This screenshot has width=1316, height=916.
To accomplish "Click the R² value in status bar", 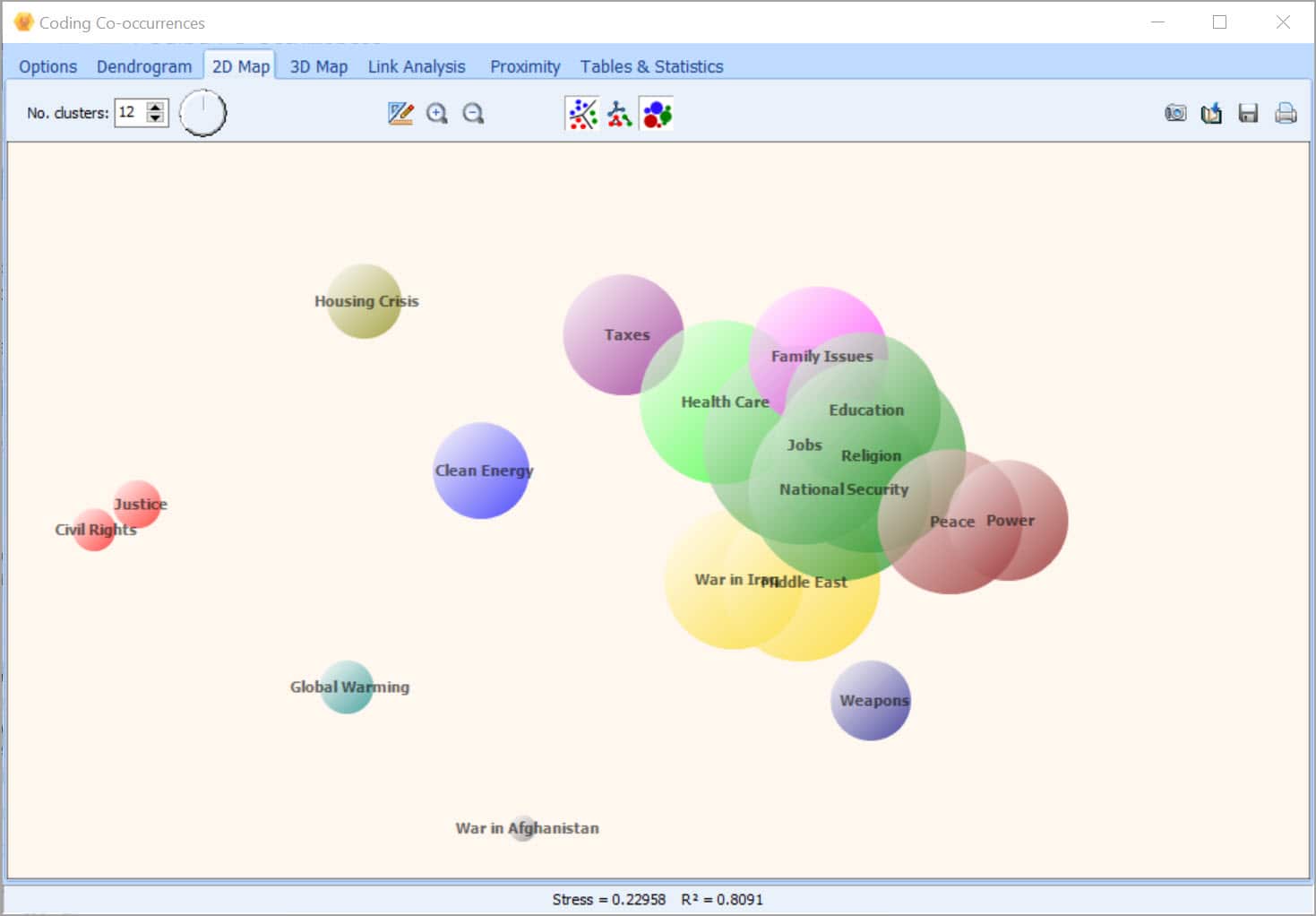I will pos(721,899).
